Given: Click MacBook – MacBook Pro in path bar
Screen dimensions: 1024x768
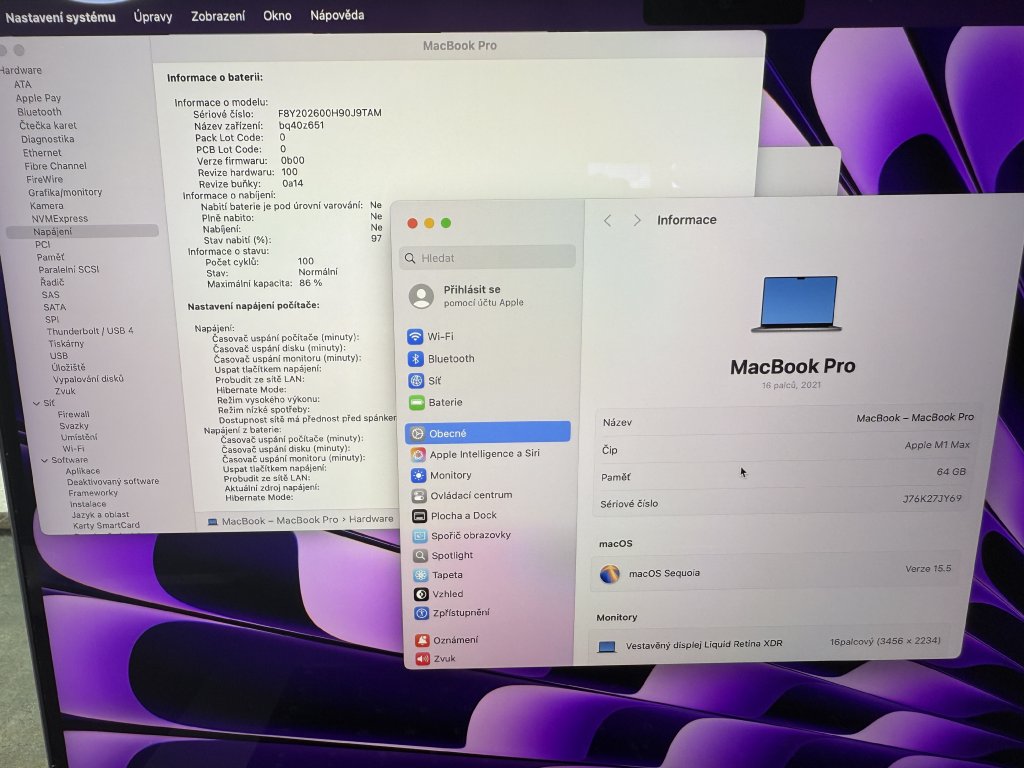Looking at the screenshot, I should pyautogui.click(x=280, y=520).
